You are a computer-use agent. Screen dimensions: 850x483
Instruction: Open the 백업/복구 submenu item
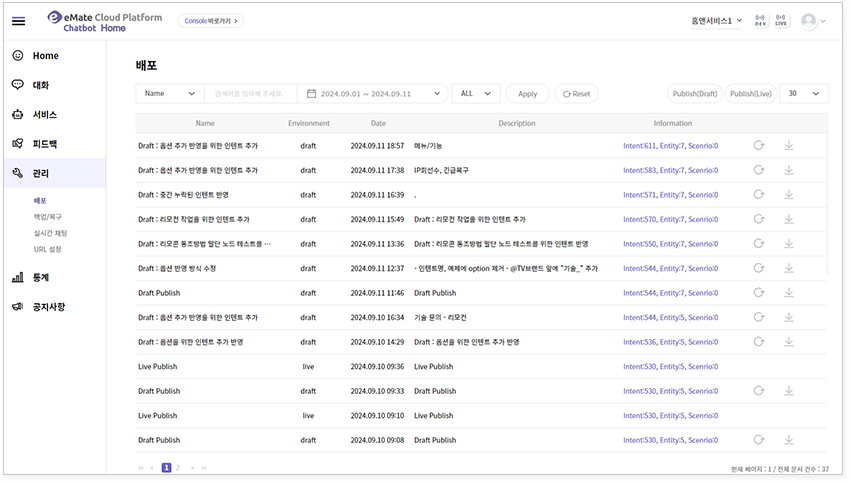point(48,216)
